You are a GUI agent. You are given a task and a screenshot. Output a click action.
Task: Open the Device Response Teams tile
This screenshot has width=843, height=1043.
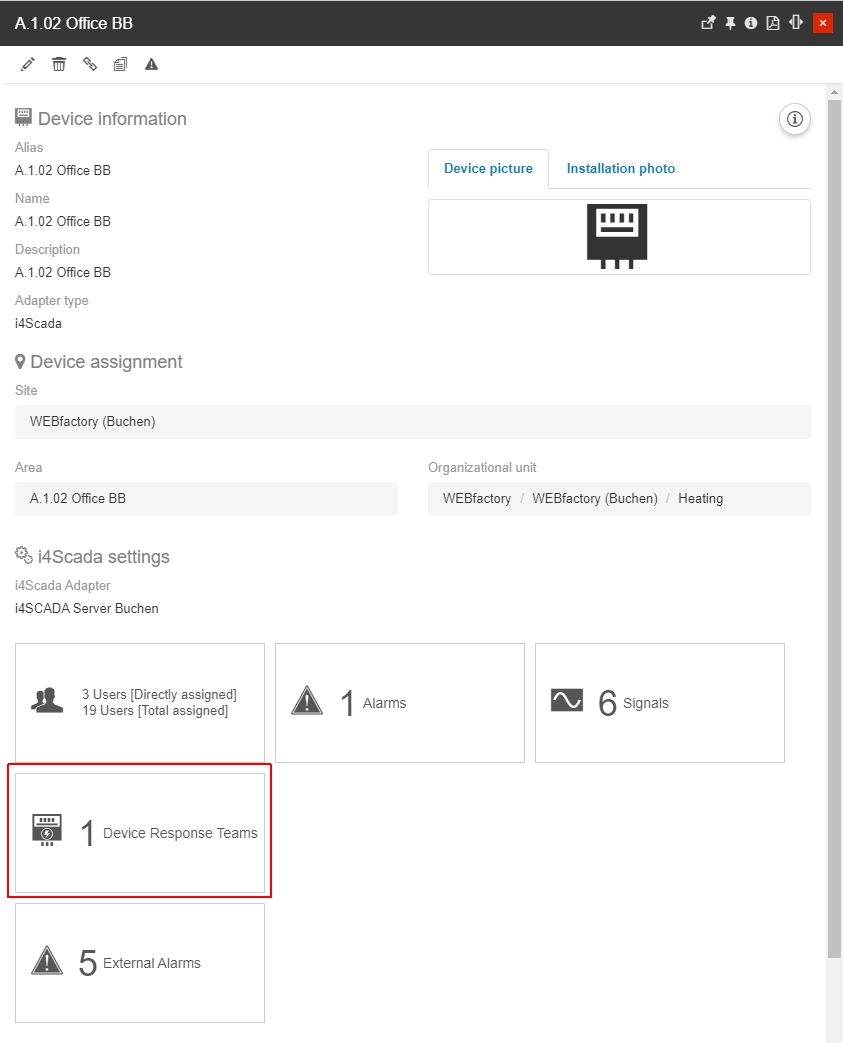[x=140, y=833]
